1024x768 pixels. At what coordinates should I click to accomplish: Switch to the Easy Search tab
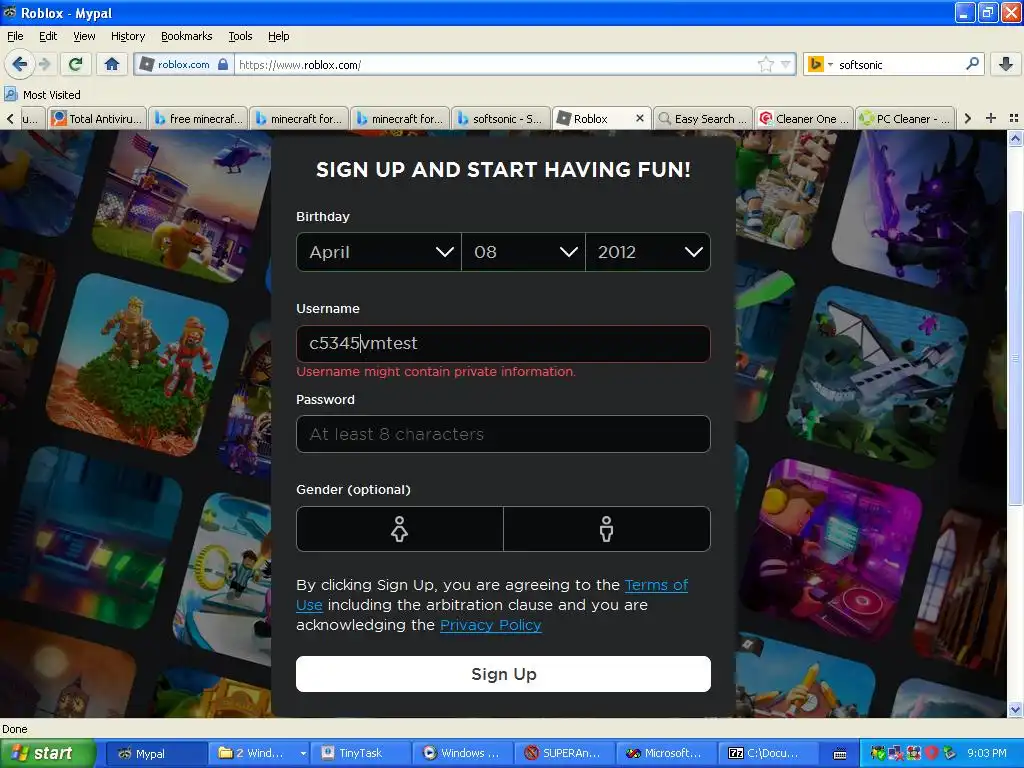pyautogui.click(x=703, y=118)
